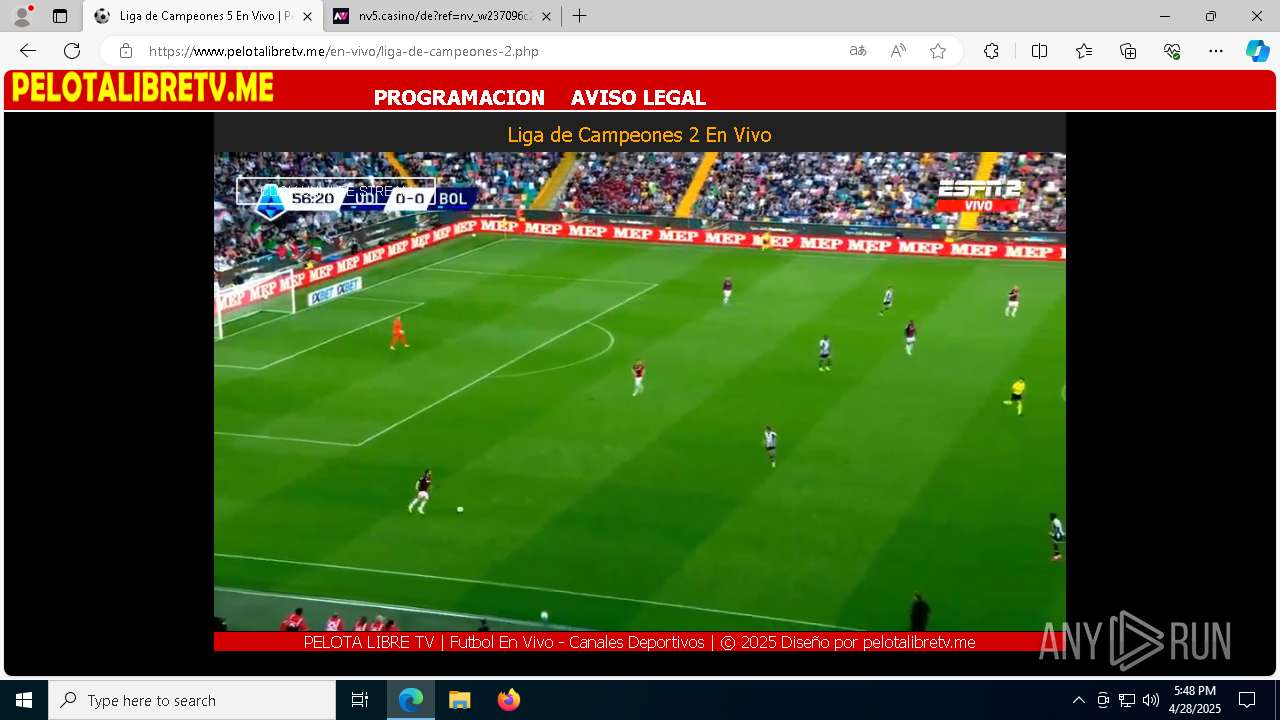Open the AVISO LEGAL menu item

[x=638, y=98]
